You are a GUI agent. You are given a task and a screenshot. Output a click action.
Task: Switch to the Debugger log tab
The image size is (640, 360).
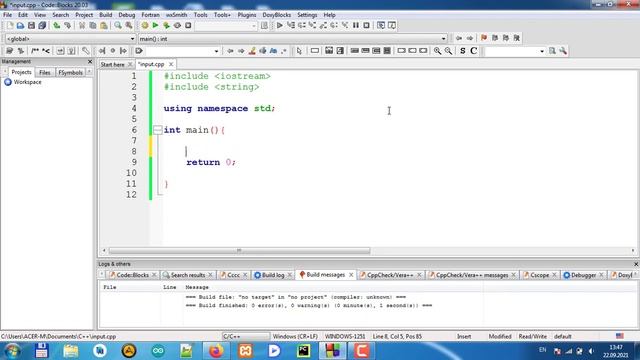[583, 275]
